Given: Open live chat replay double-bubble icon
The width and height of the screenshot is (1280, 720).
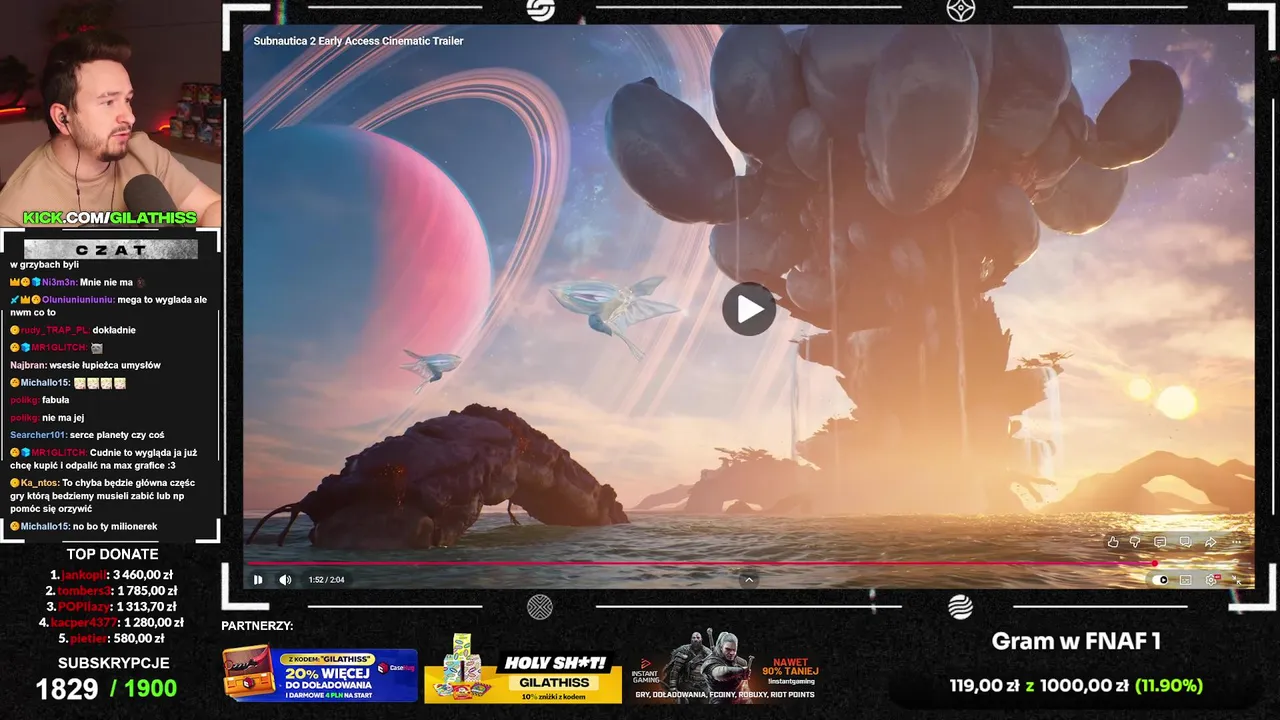Looking at the screenshot, I should 1185,542.
